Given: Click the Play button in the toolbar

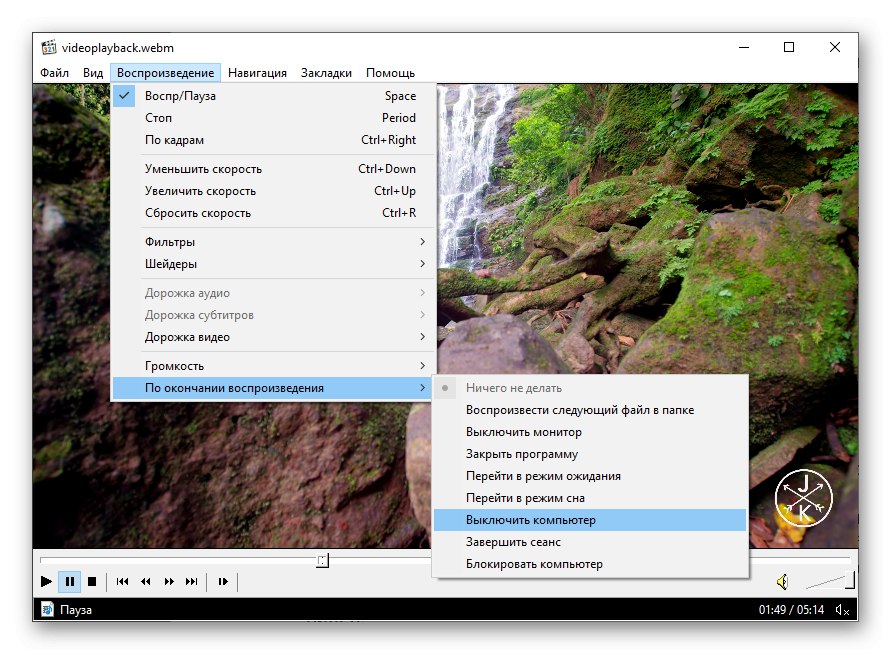Looking at the screenshot, I should pos(47,581).
